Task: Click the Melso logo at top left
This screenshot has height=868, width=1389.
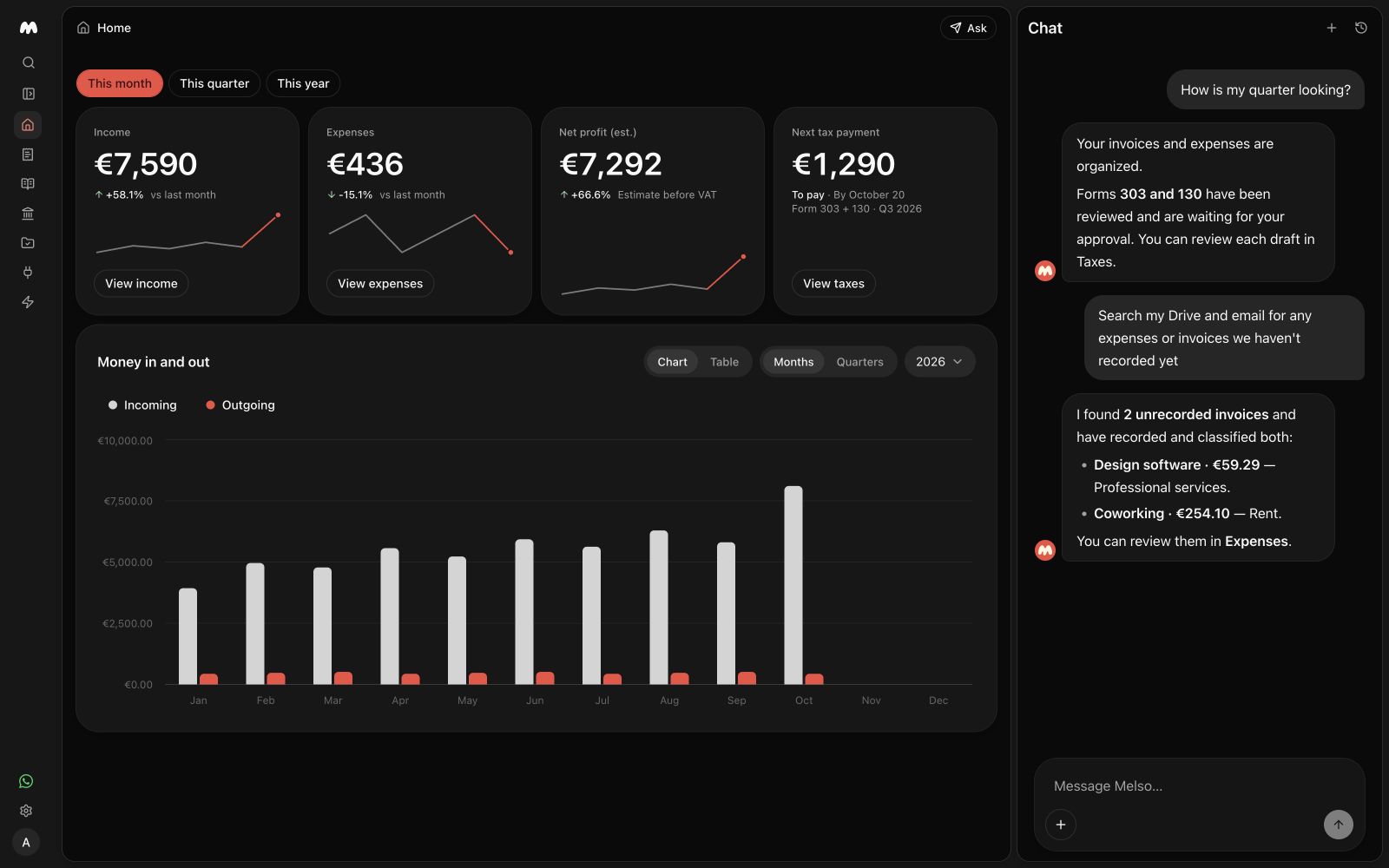Action: click(29, 28)
